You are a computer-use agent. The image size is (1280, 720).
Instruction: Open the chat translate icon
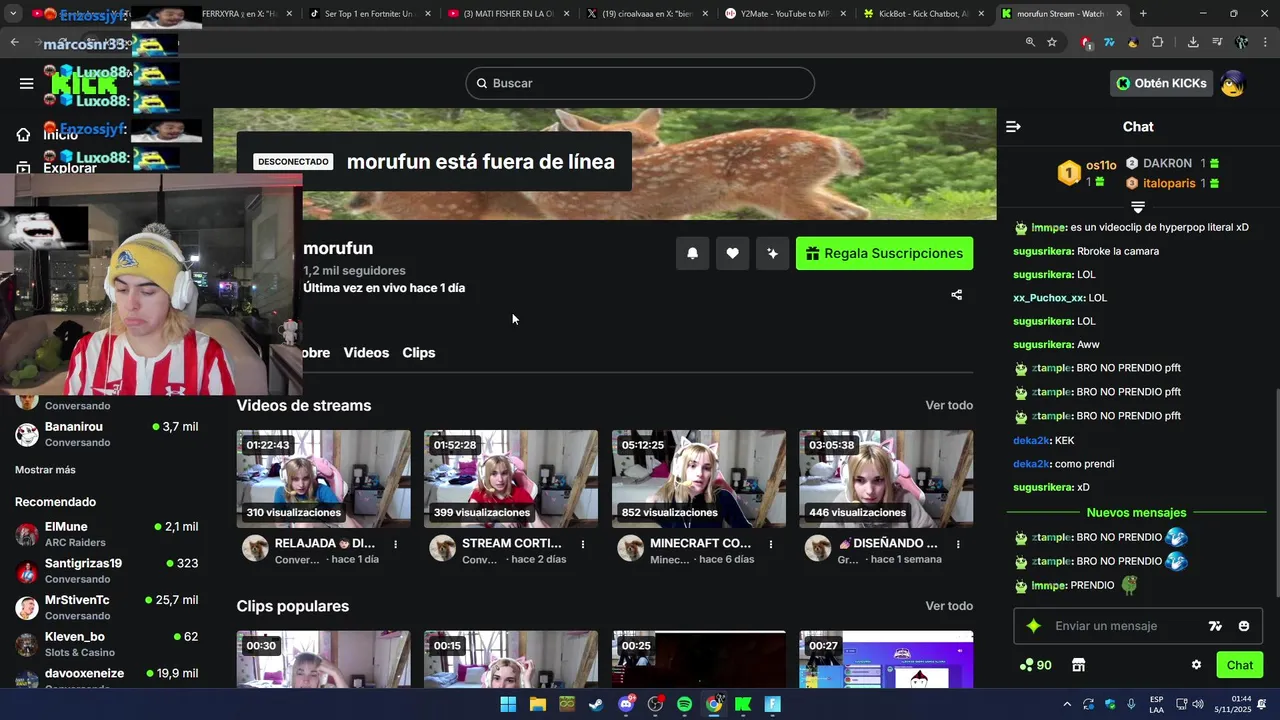[1215, 626]
